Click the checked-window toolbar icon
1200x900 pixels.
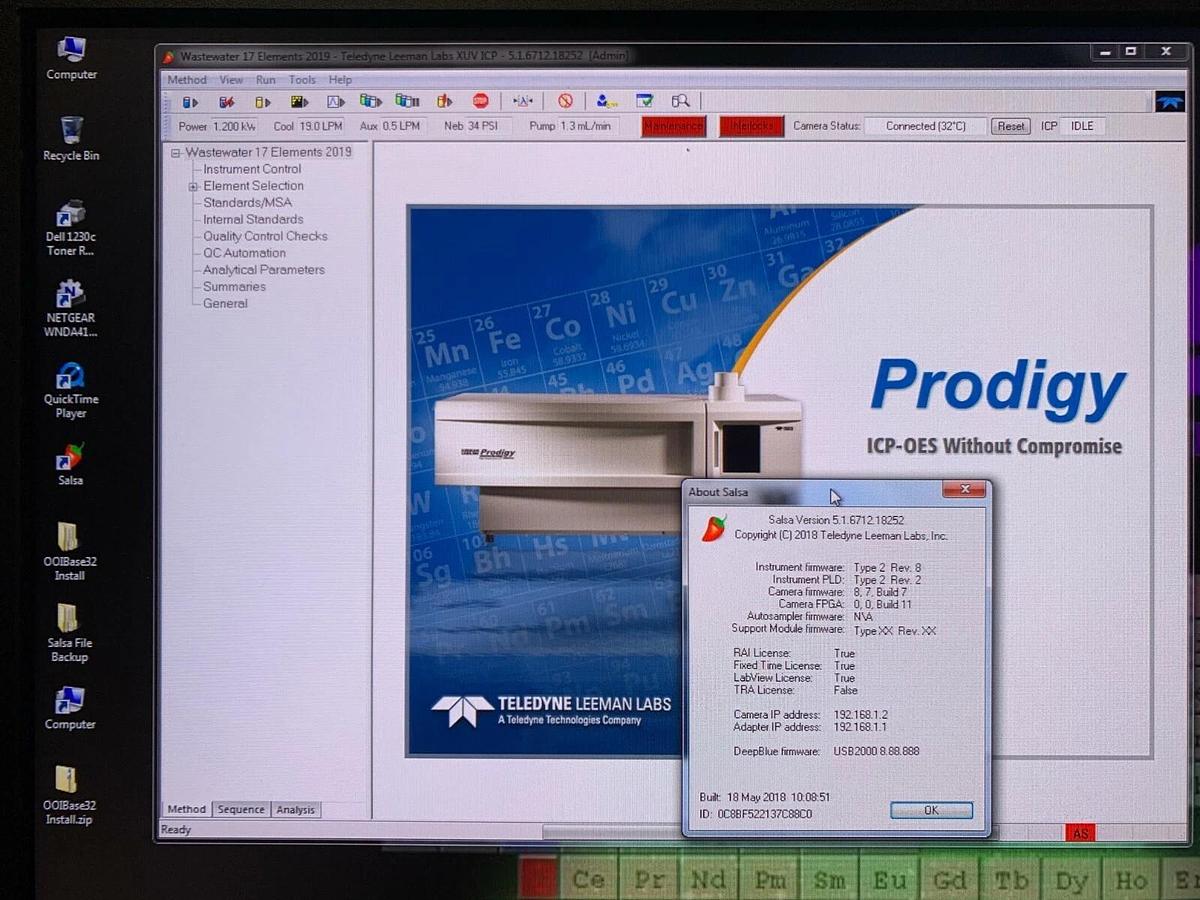tap(645, 101)
